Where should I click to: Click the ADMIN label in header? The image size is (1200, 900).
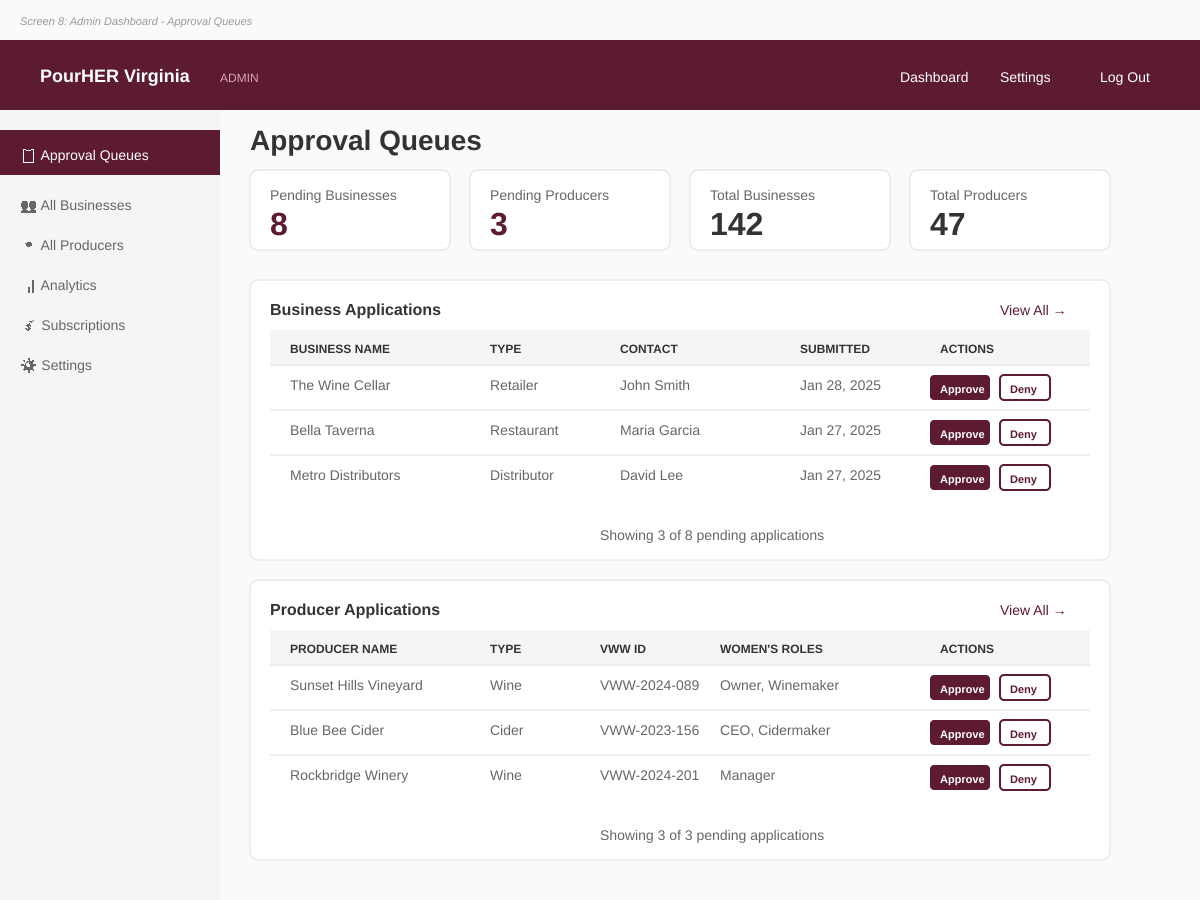point(239,78)
